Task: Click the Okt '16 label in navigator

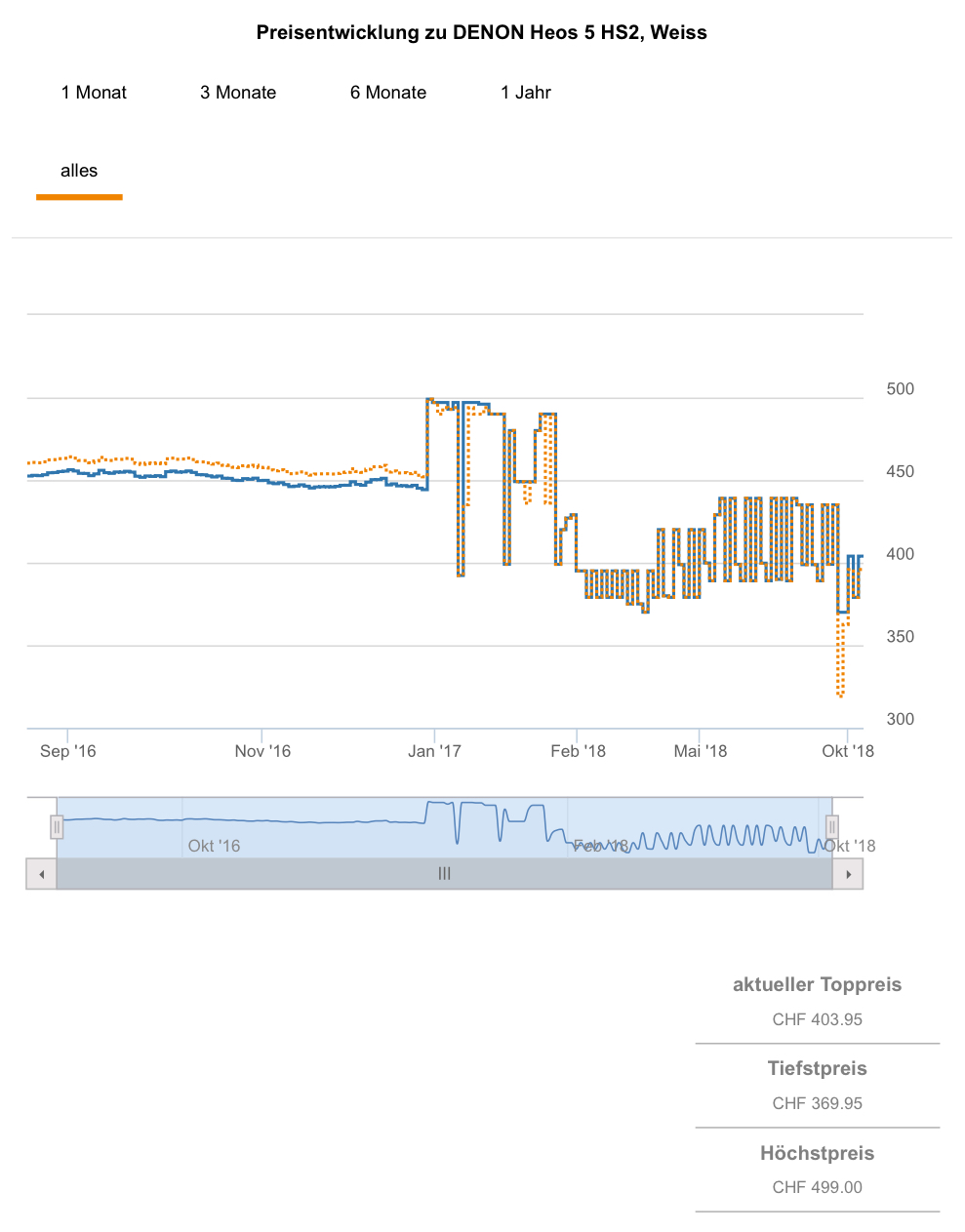Action: (214, 846)
